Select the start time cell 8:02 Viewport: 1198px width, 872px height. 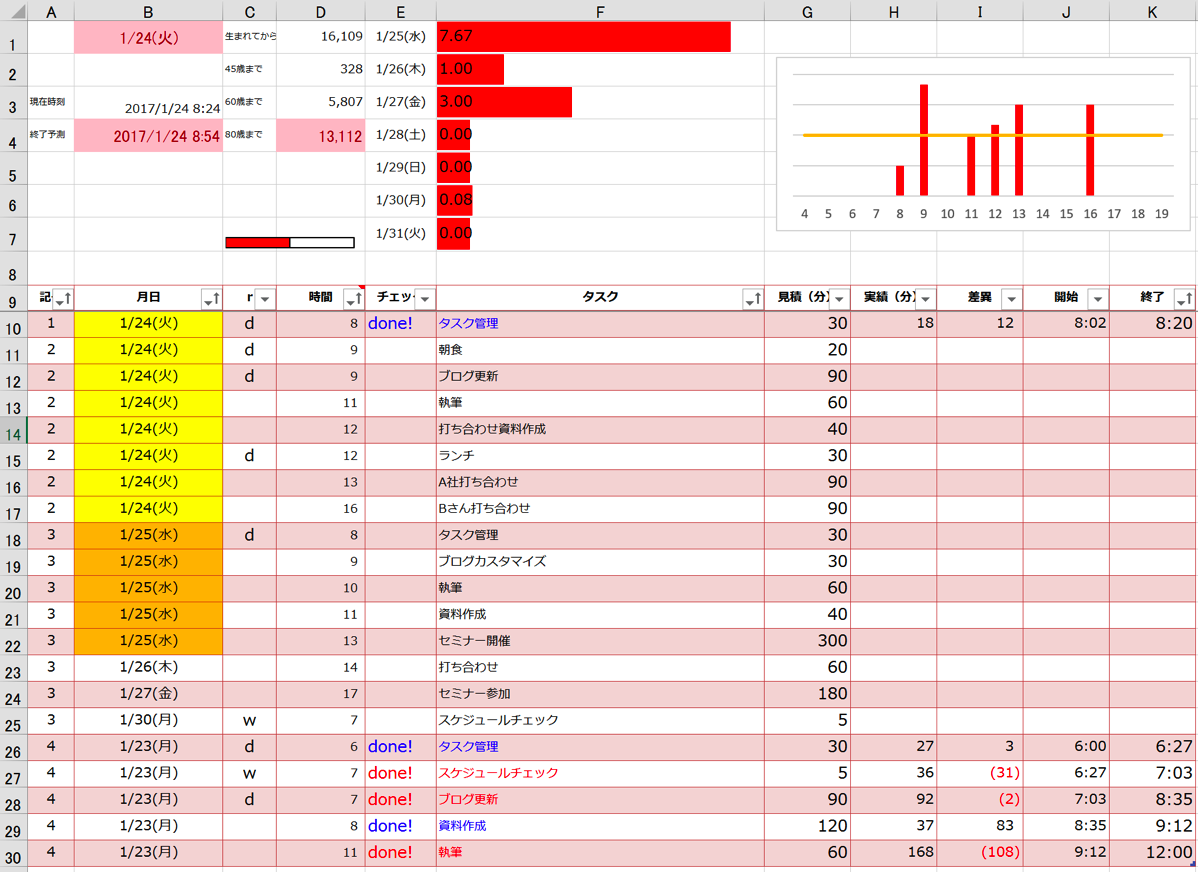[1067, 324]
